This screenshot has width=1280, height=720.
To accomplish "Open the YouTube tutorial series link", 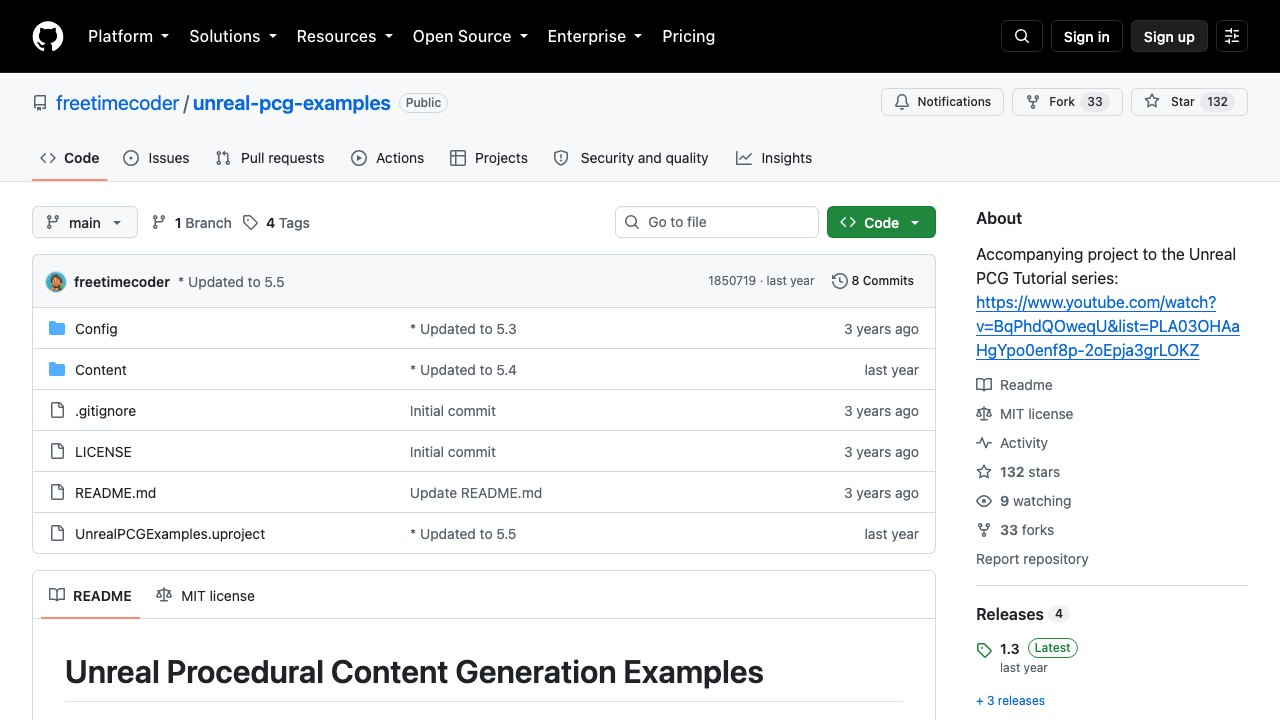I will click(x=1108, y=326).
